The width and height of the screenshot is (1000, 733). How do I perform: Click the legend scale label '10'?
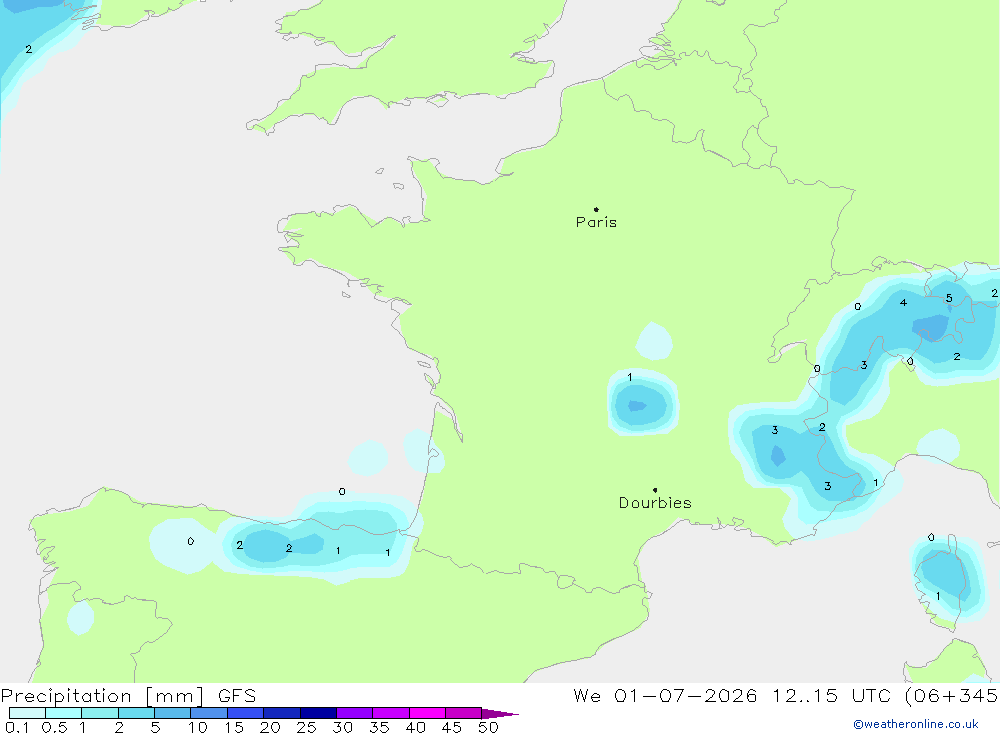coord(198,727)
